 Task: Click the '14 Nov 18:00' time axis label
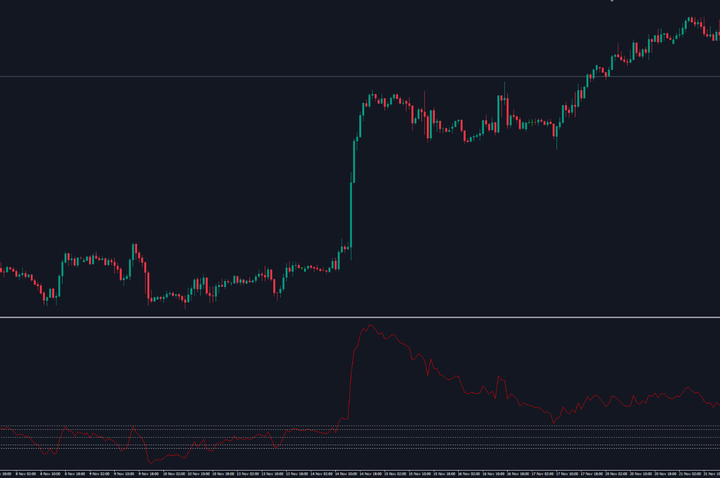tap(371, 474)
